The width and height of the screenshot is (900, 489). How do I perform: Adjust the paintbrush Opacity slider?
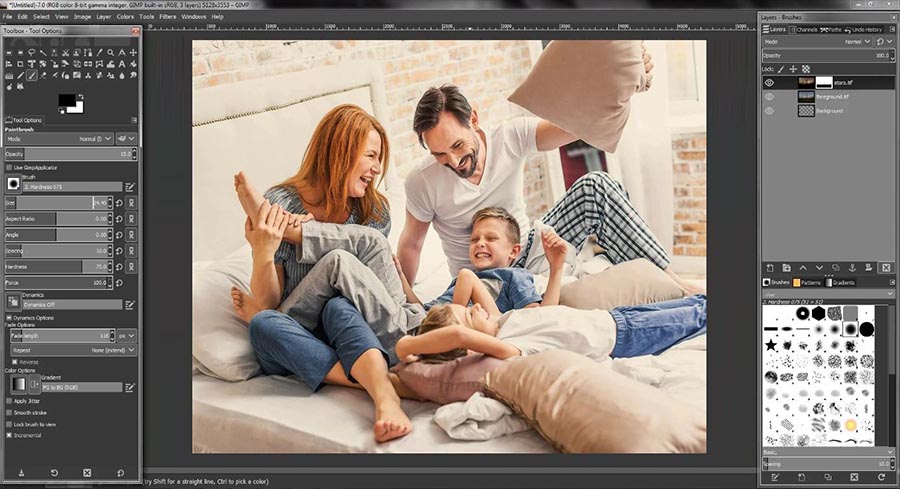tap(70, 154)
